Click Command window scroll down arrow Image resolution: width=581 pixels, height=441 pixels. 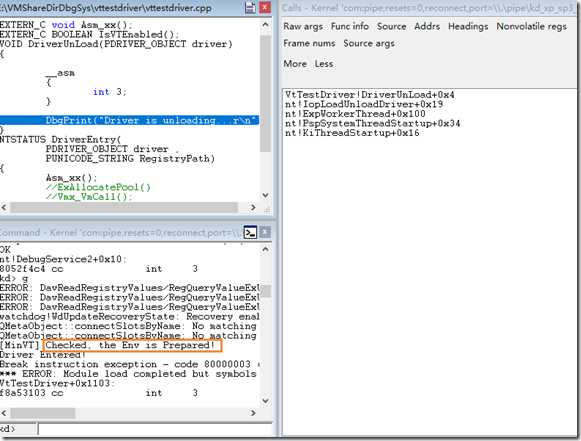[x=265, y=401]
